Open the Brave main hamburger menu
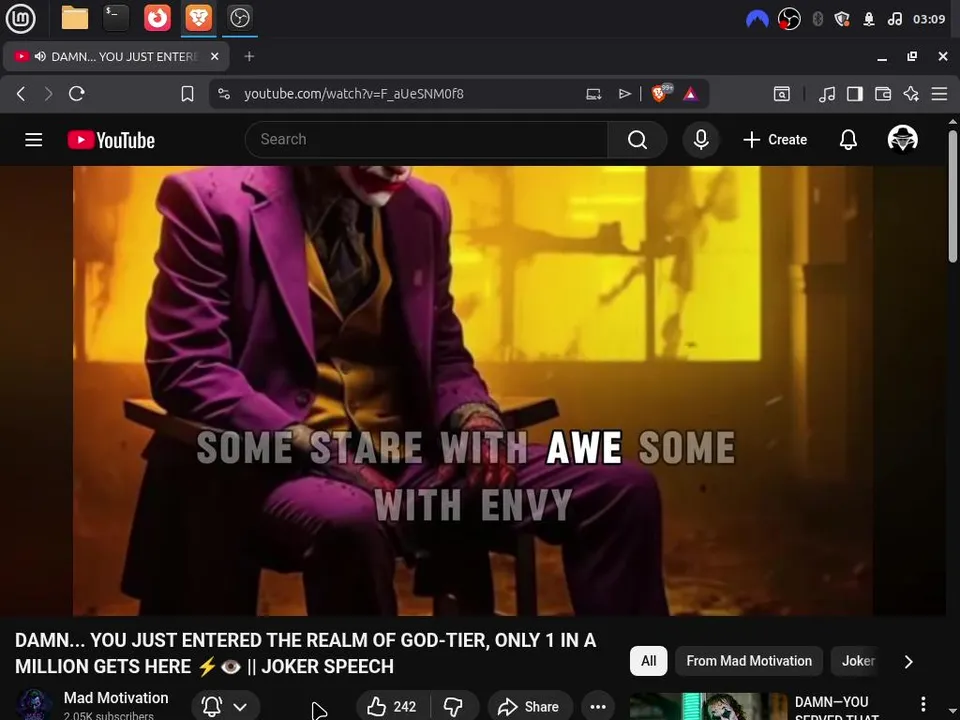960x720 pixels. [939, 94]
